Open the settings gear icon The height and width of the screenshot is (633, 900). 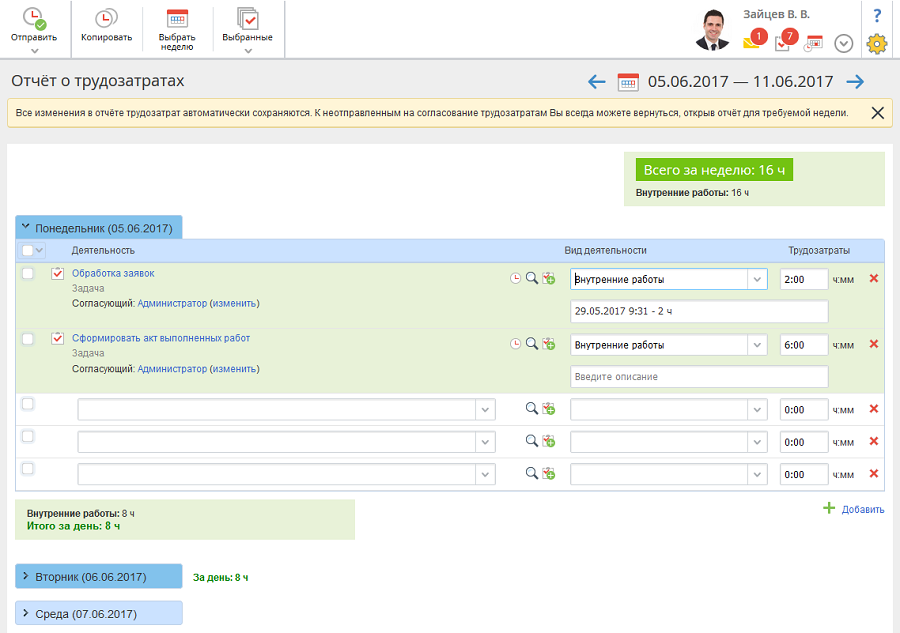click(x=876, y=43)
